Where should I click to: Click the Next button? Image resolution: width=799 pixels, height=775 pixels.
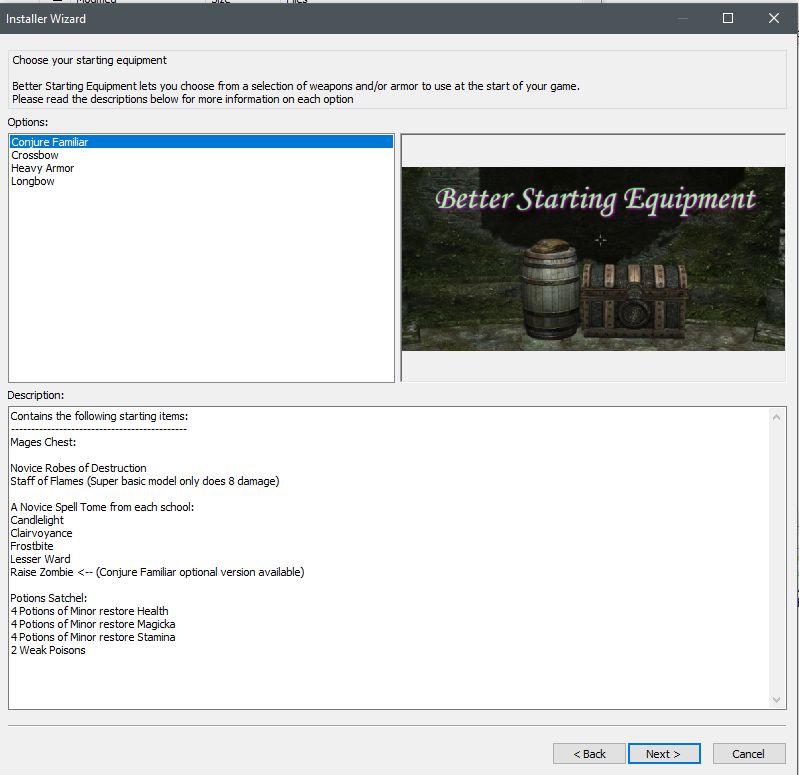pos(664,754)
